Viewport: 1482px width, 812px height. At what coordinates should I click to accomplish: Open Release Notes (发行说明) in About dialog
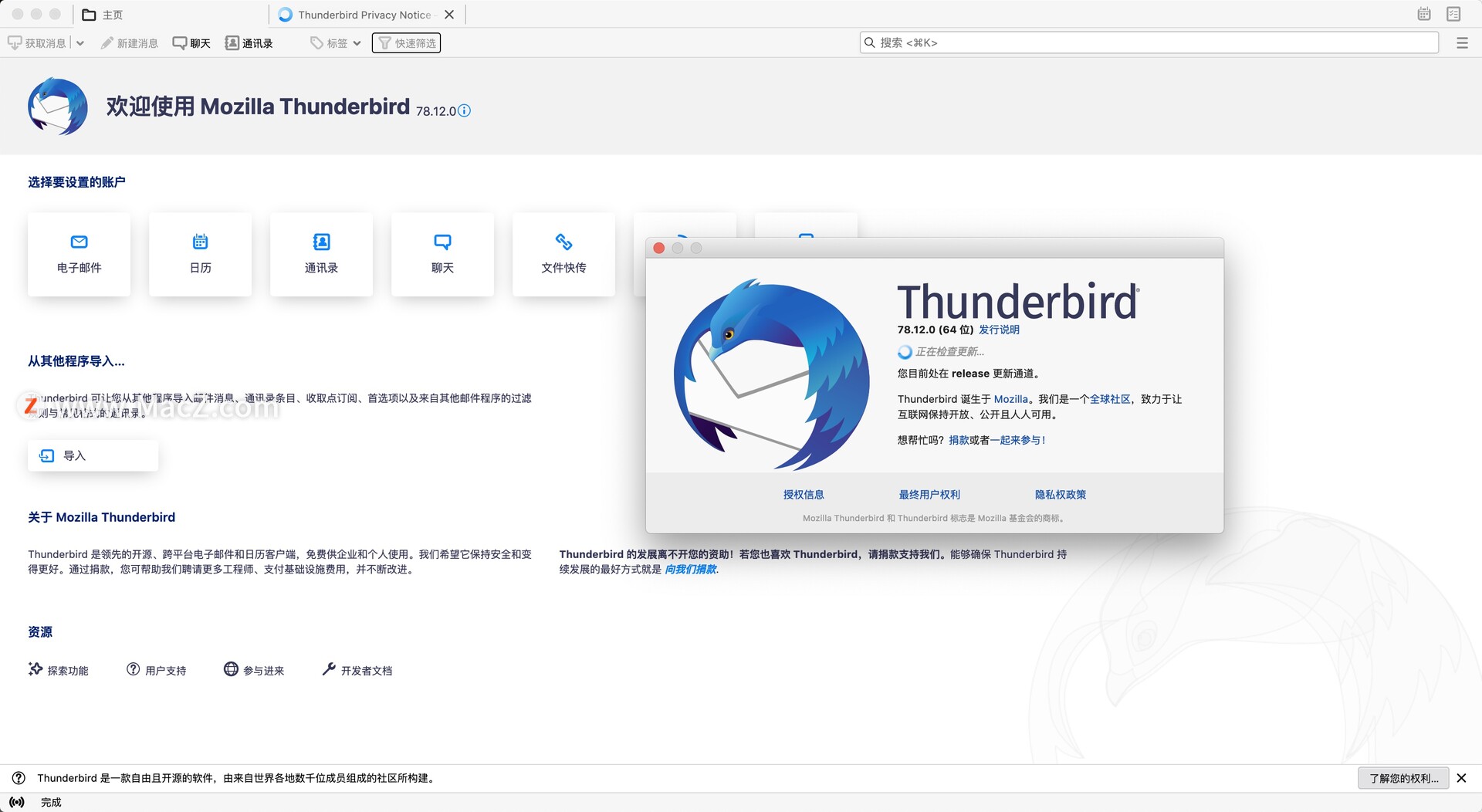pos(999,330)
